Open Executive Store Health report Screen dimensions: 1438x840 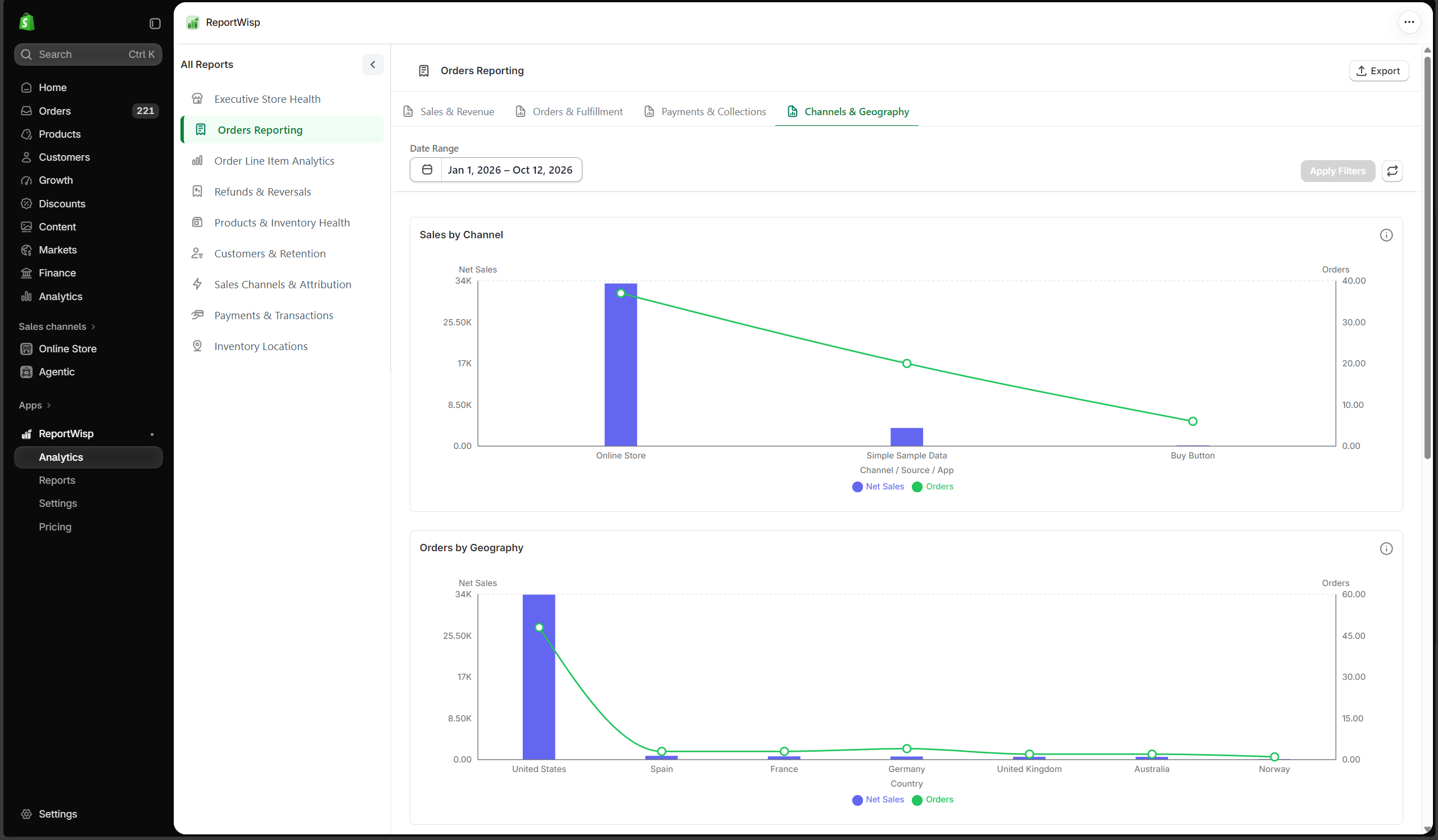[x=282, y=99]
